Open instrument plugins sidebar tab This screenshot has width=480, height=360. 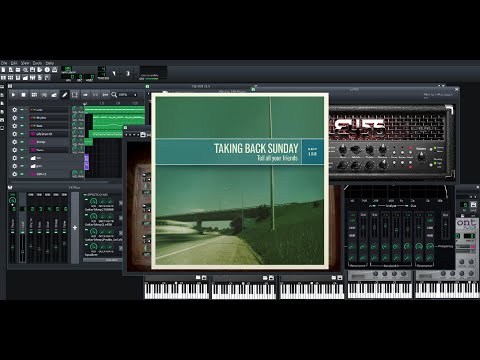pyautogui.click(x=2, y=87)
